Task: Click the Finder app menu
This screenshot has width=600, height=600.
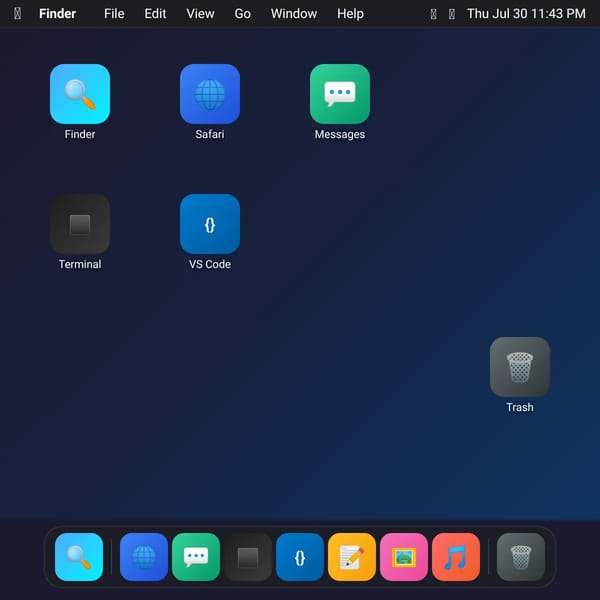Action: pyautogui.click(x=57, y=14)
